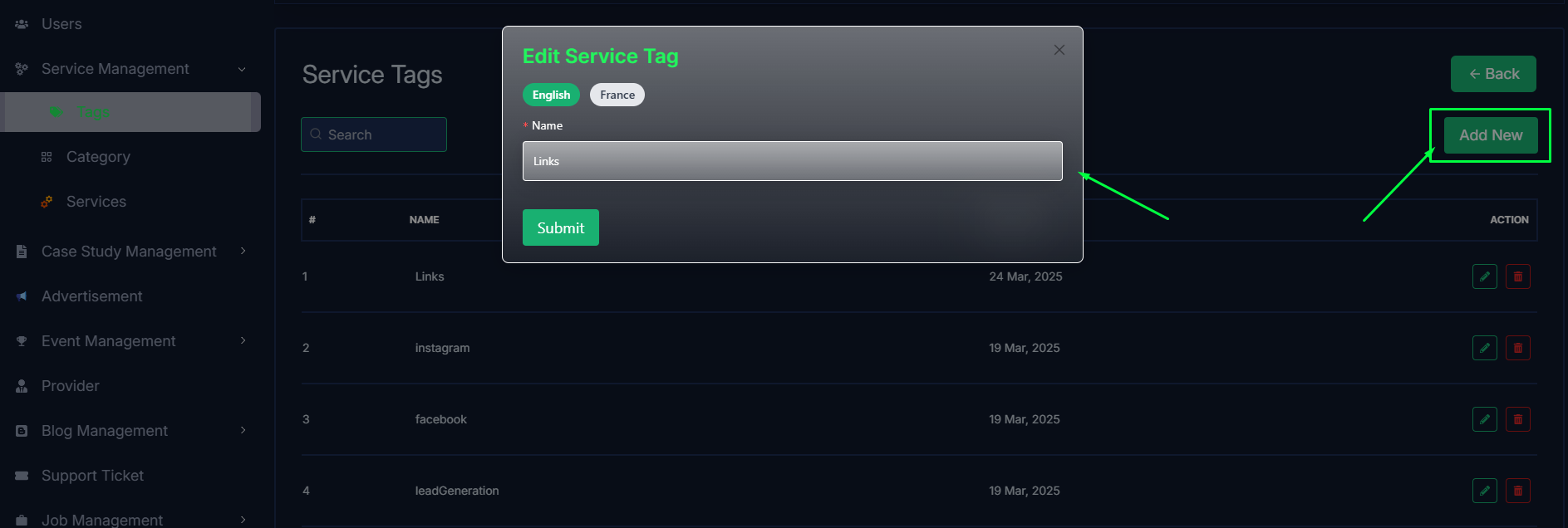
Task: Click the delete trash icon for Links row
Action: 1517,276
